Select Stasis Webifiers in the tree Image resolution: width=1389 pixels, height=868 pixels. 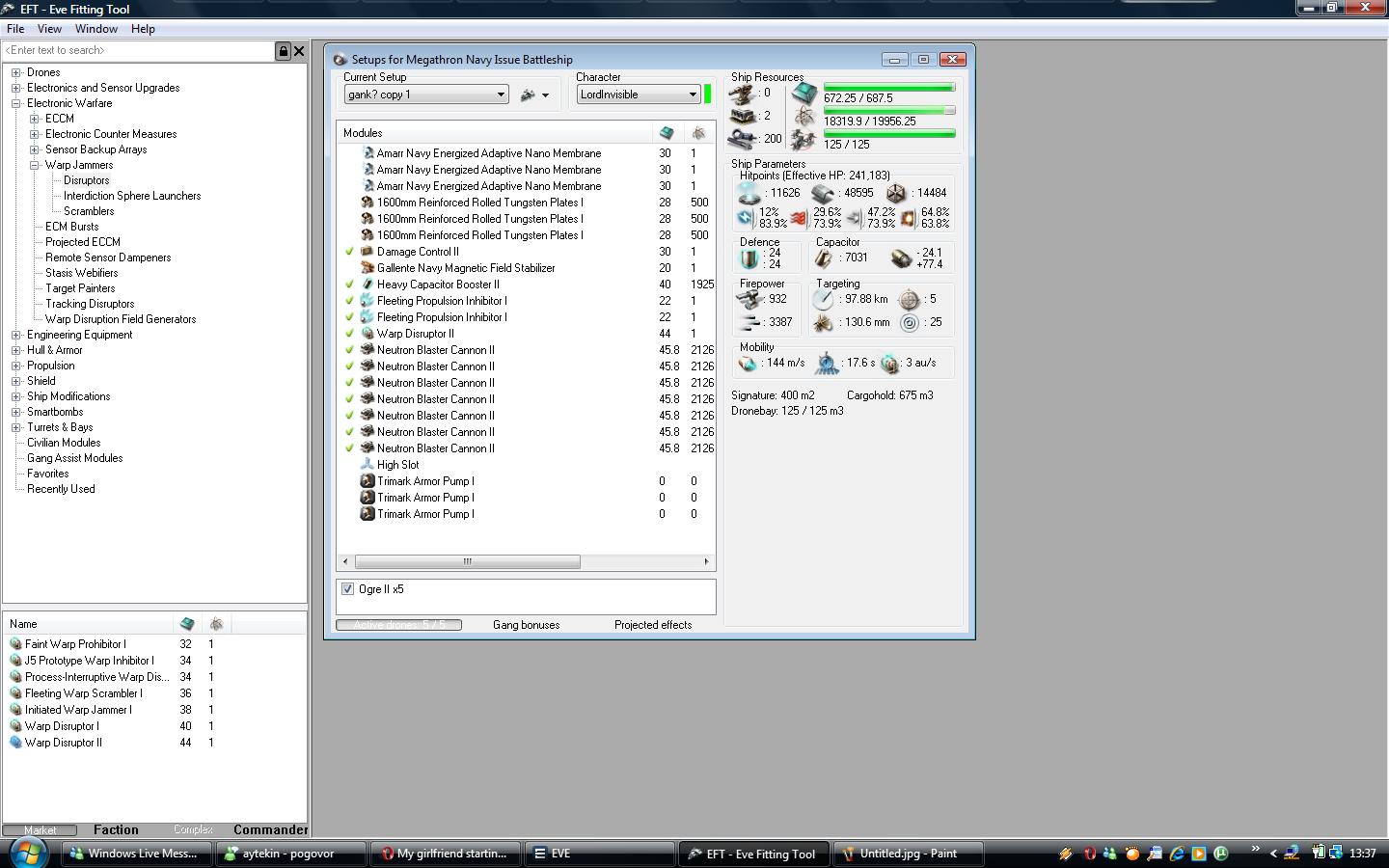tap(81, 273)
